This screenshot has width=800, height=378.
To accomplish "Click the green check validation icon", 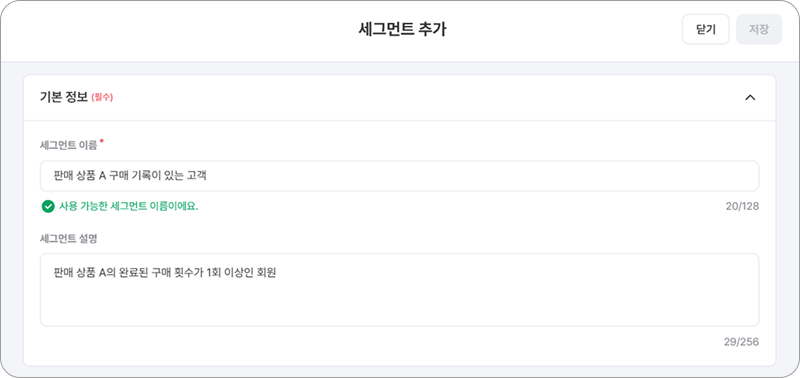I will click(48, 207).
